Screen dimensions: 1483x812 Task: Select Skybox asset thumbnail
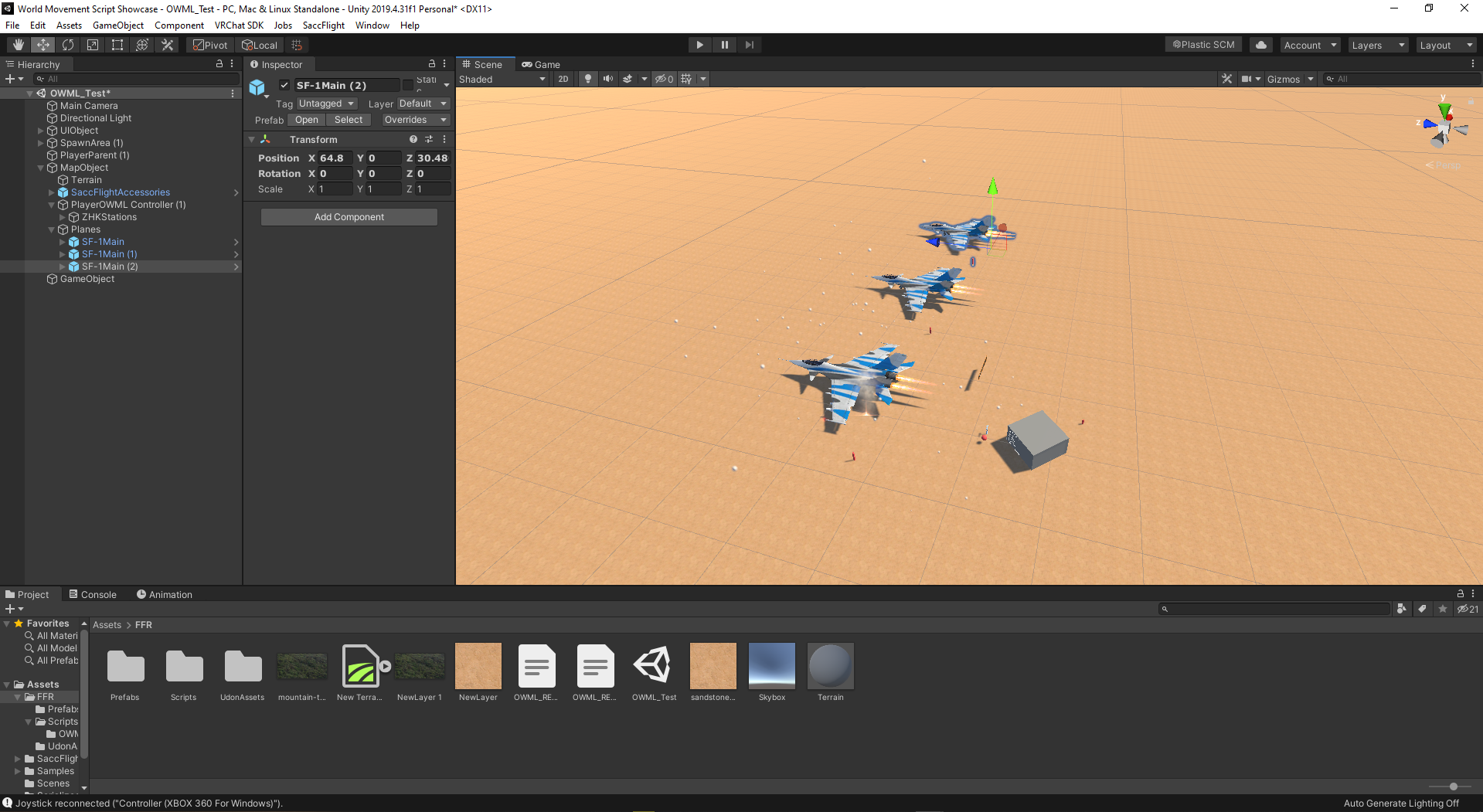772,665
